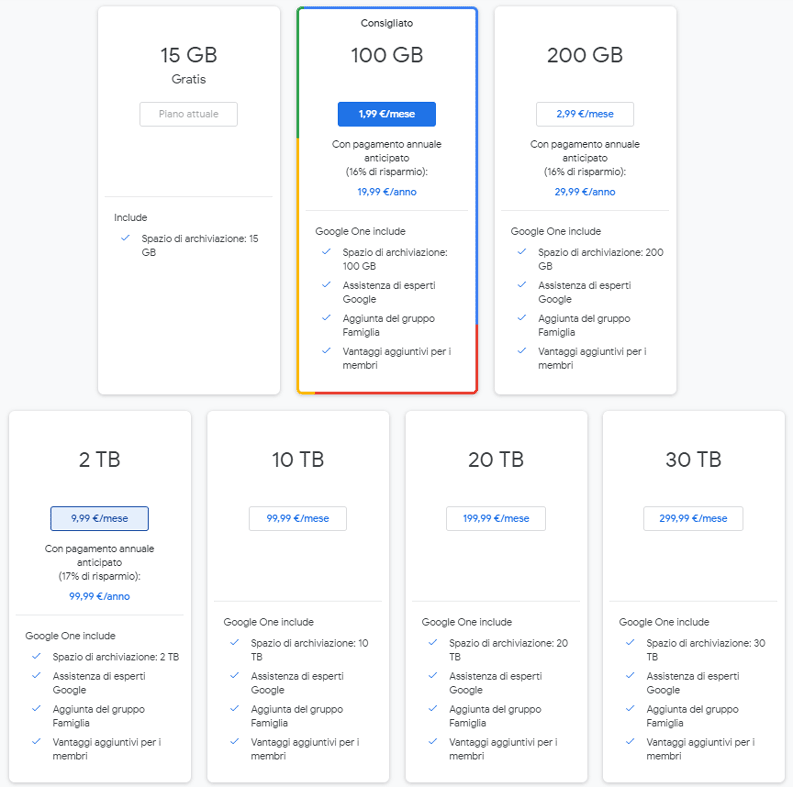Click 'Google One include' in the 20 TB card
Viewport: 793px width, 787px height.
(x=467, y=622)
